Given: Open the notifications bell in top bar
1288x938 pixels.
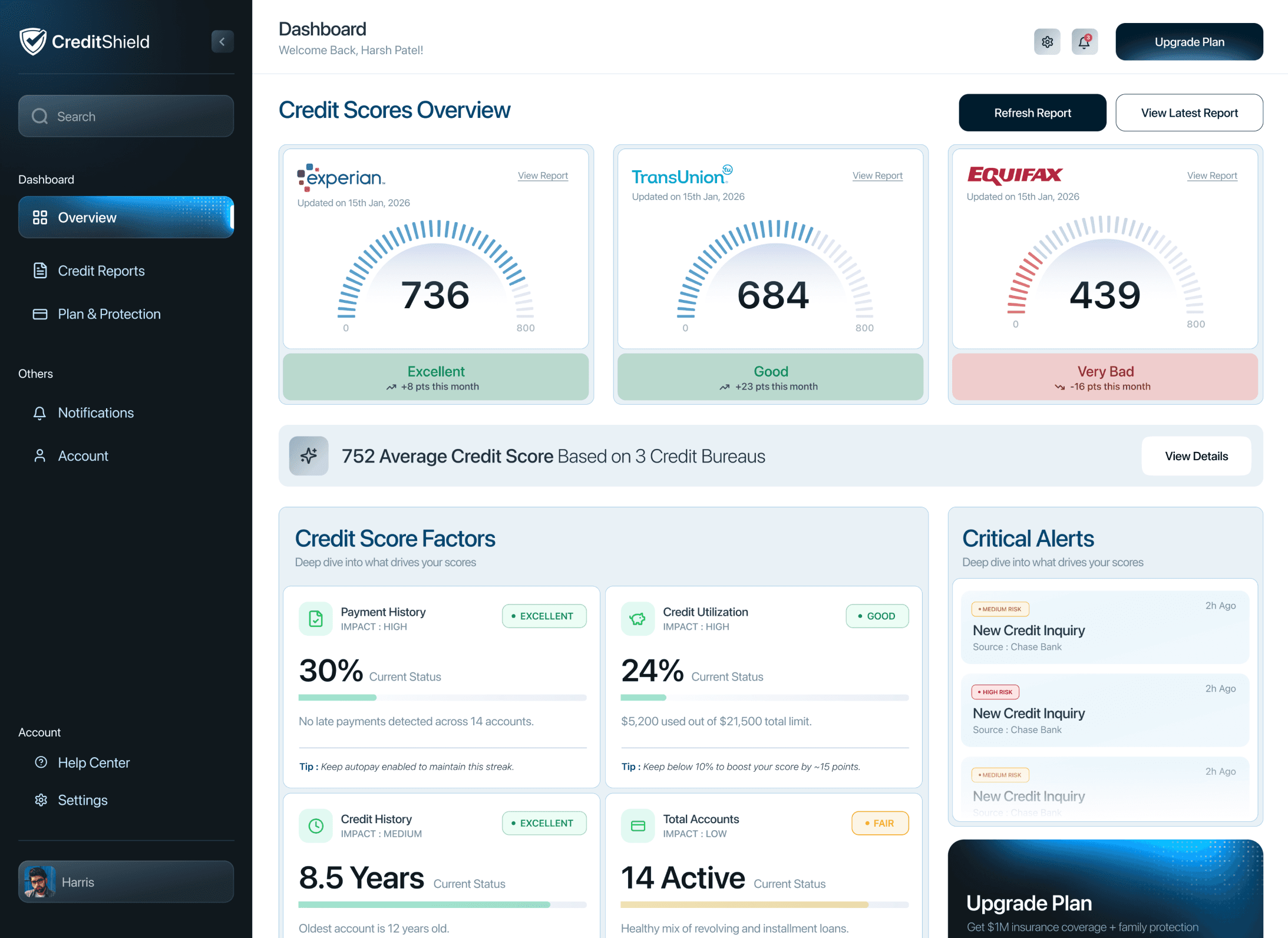Looking at the screenshot, I should (x=1084, y=42).
